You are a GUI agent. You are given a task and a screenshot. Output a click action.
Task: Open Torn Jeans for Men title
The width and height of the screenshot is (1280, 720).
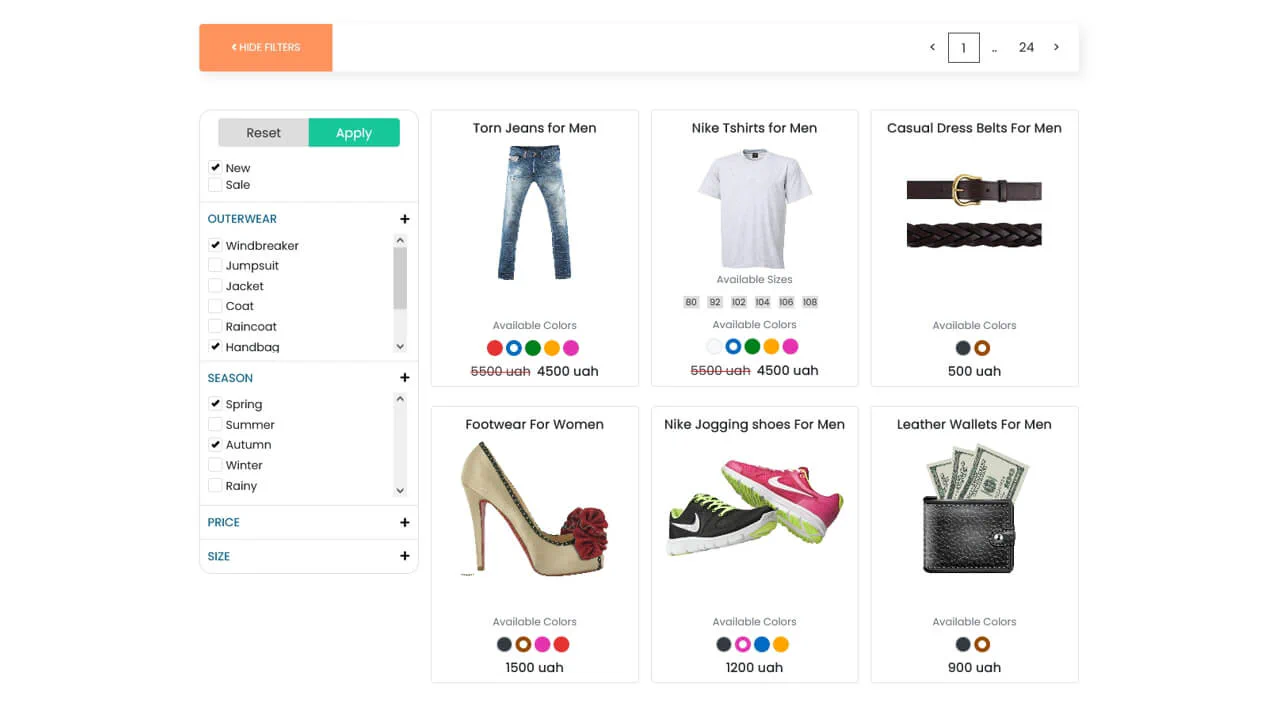535,128
